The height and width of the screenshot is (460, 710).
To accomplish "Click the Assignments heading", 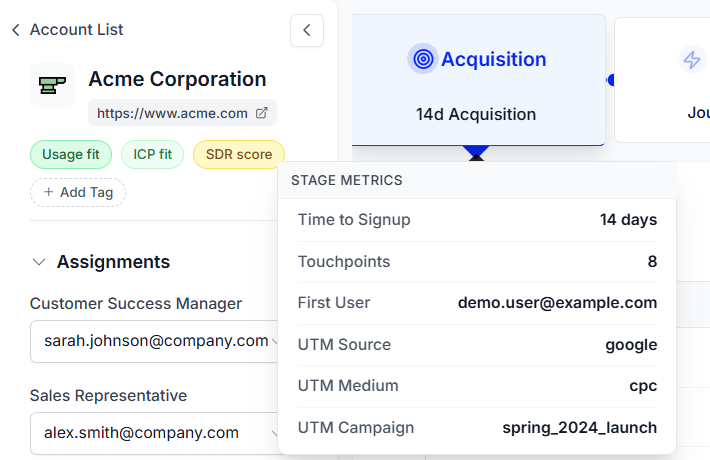I will pos(113,262).
